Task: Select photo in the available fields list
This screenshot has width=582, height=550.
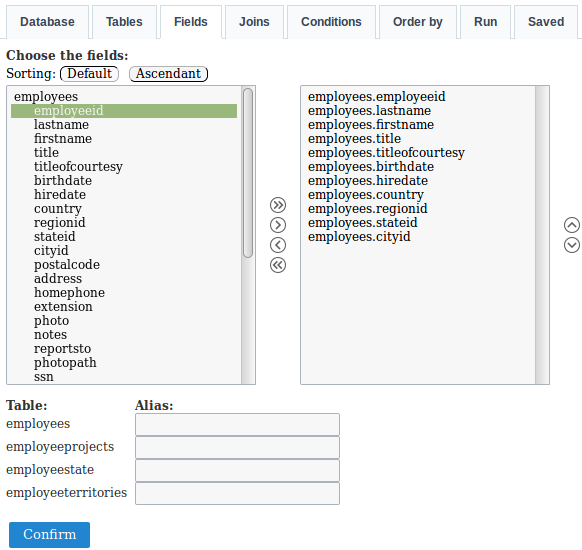Action: [124, 321]
